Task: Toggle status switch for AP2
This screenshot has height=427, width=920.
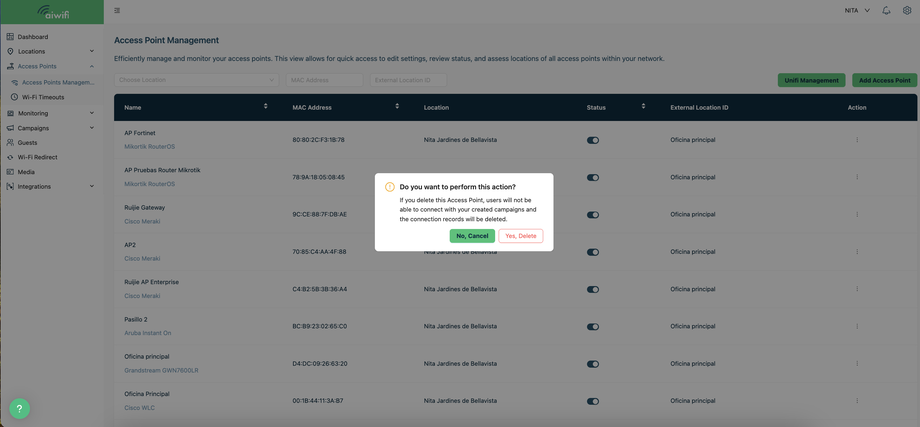Action: [x=593, y=252]
